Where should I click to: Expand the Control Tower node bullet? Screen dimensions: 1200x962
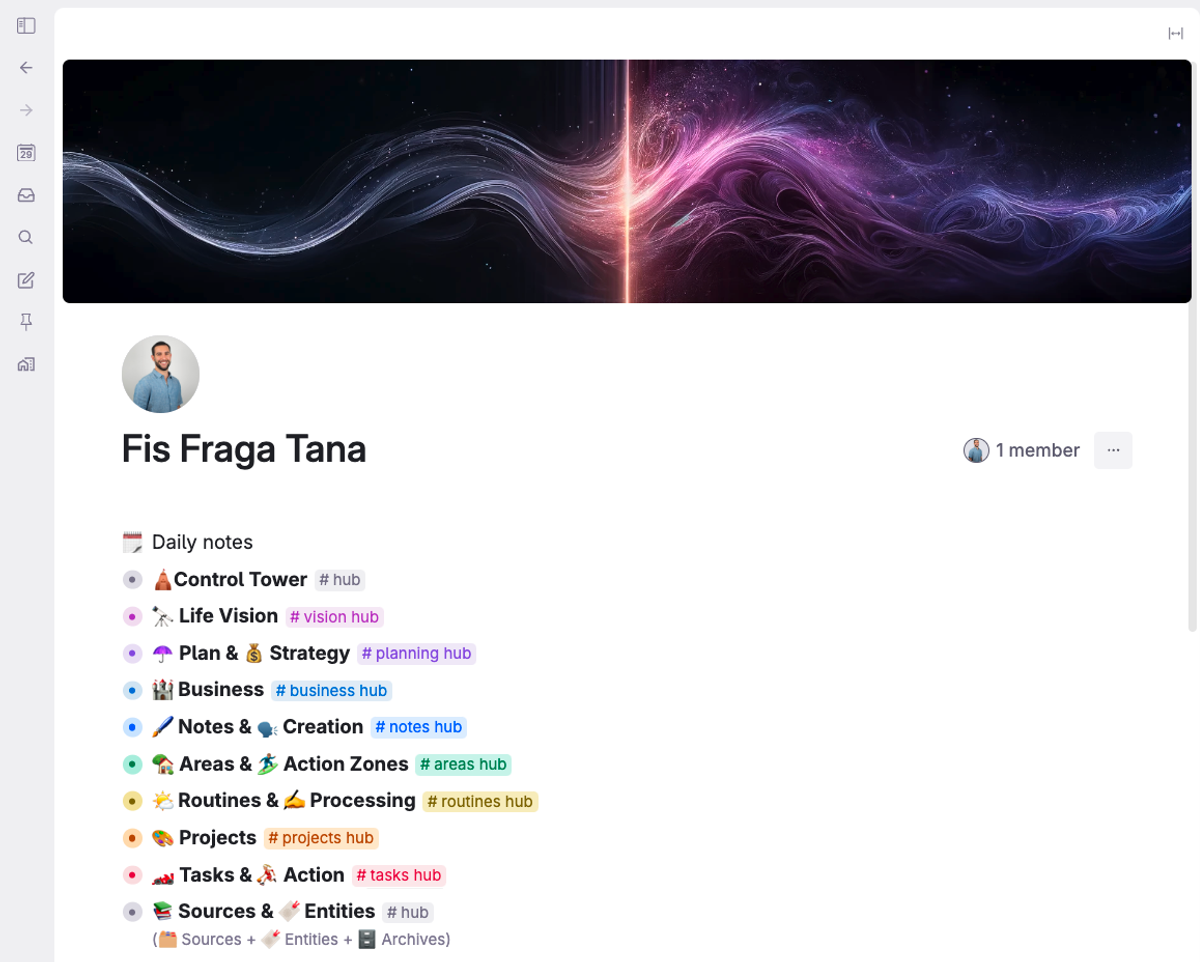(132, 580)
